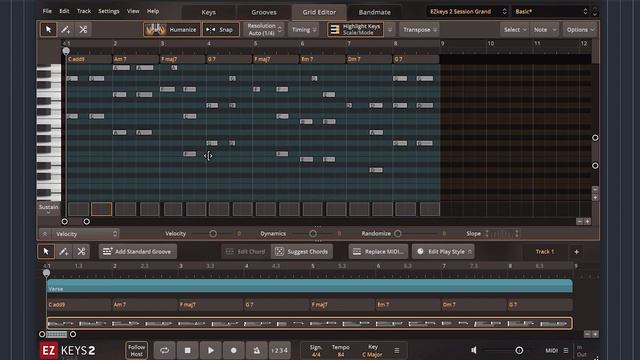640x360 pixels.
Task: Select the pencil draw tool in Grid Editor toolbar
Action: [65, 29]
